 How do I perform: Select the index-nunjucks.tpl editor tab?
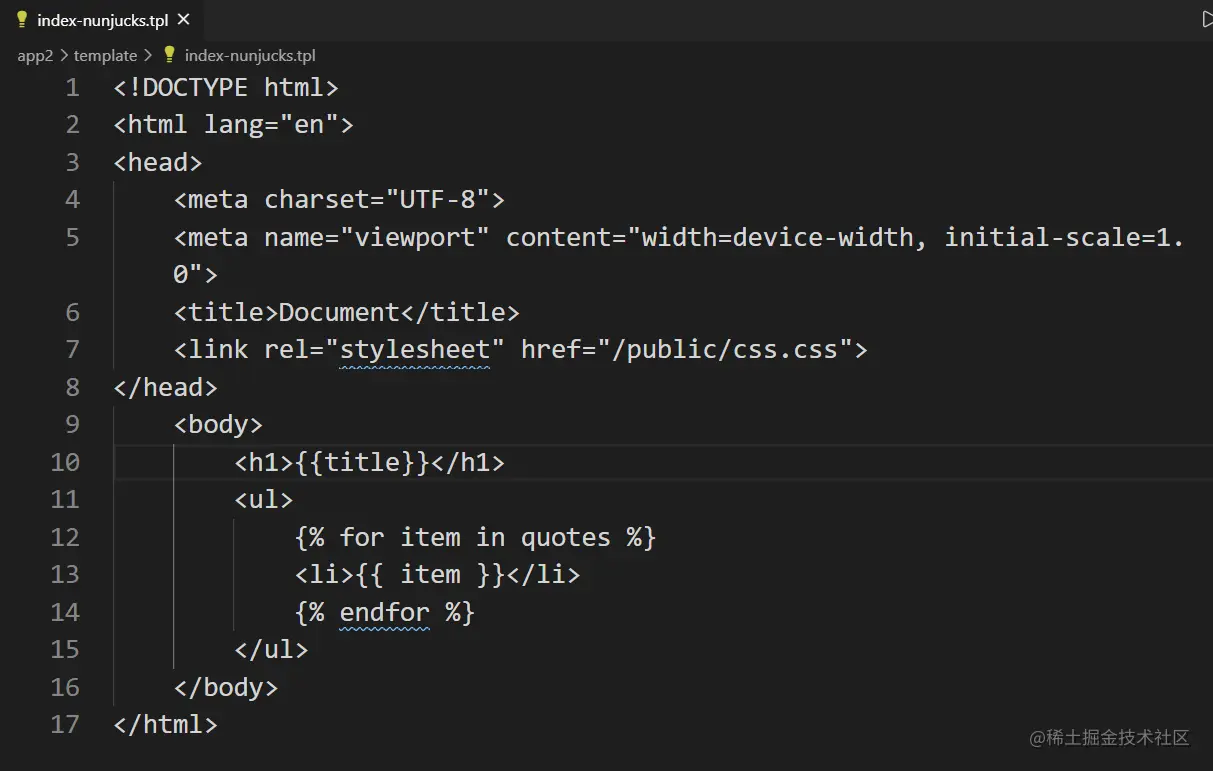point(102,20)
